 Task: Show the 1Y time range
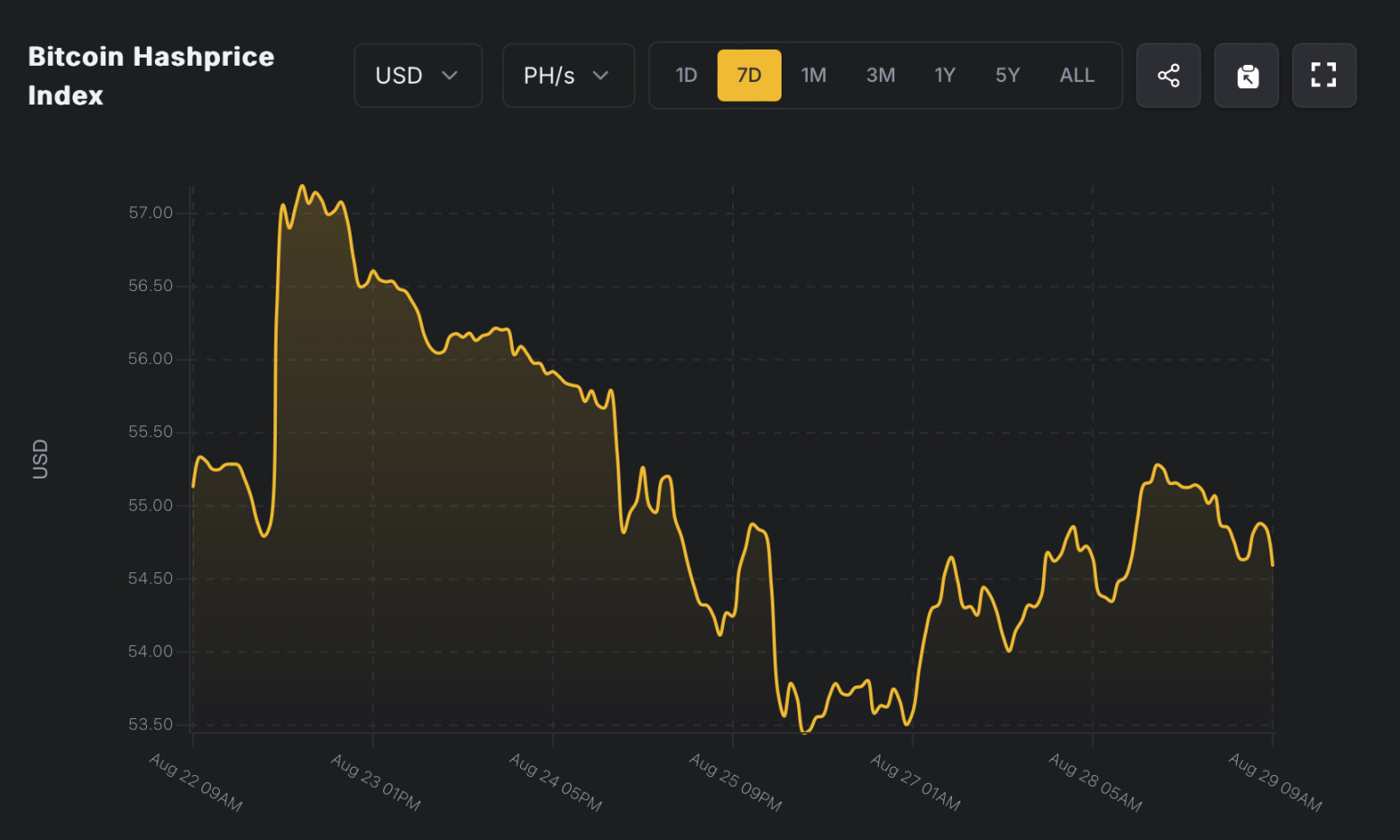[x=944, y=76]
